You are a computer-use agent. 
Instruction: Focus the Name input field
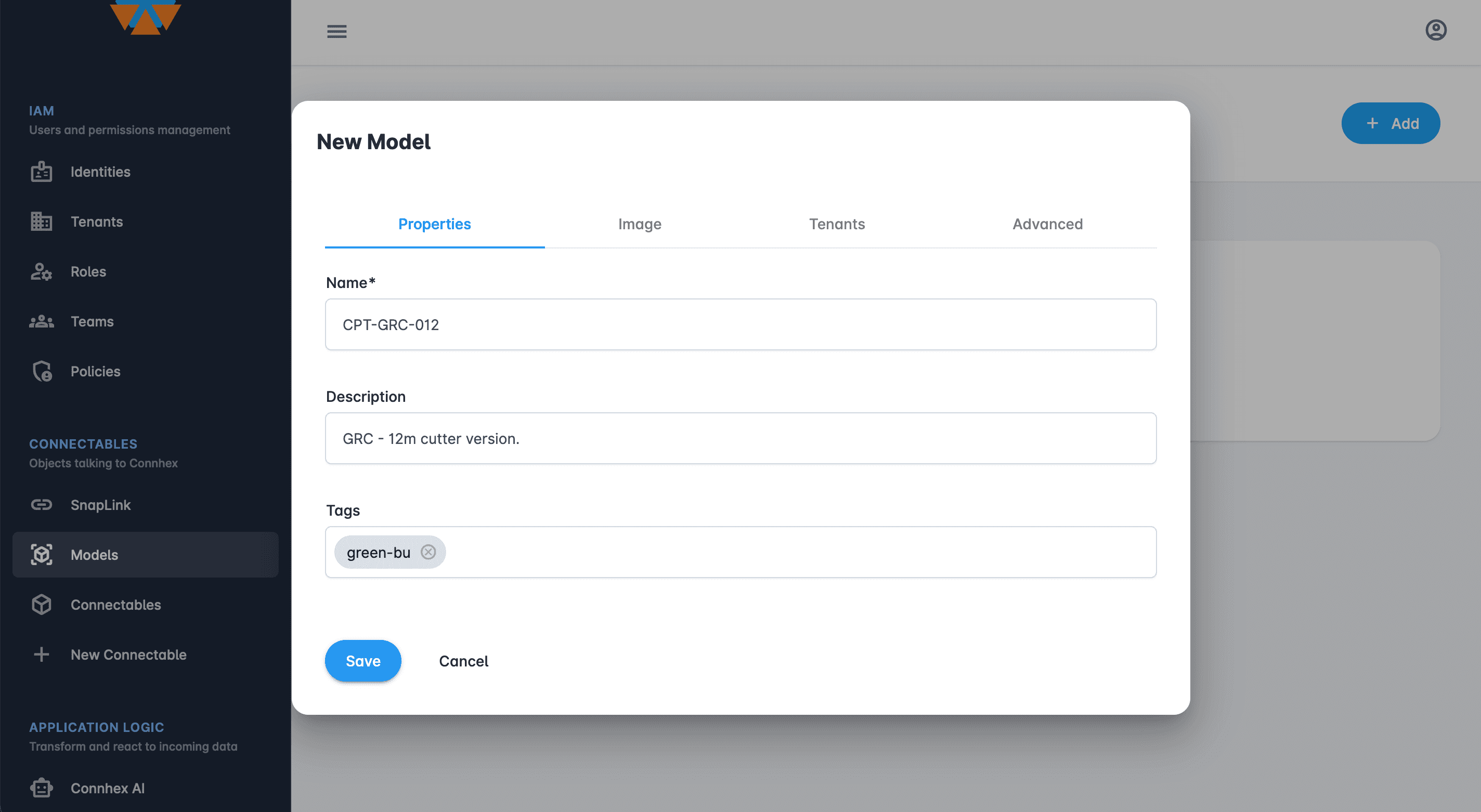coord(740,325)
